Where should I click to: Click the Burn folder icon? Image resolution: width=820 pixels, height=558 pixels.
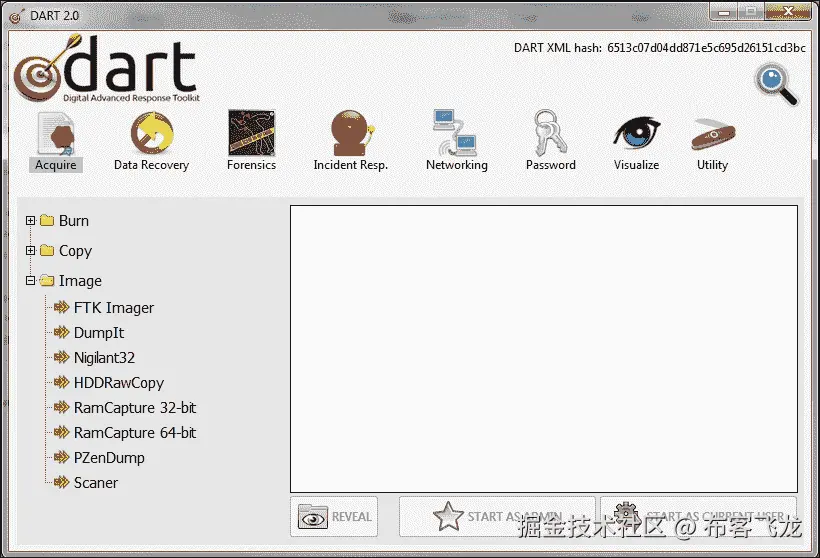[47, 220]
